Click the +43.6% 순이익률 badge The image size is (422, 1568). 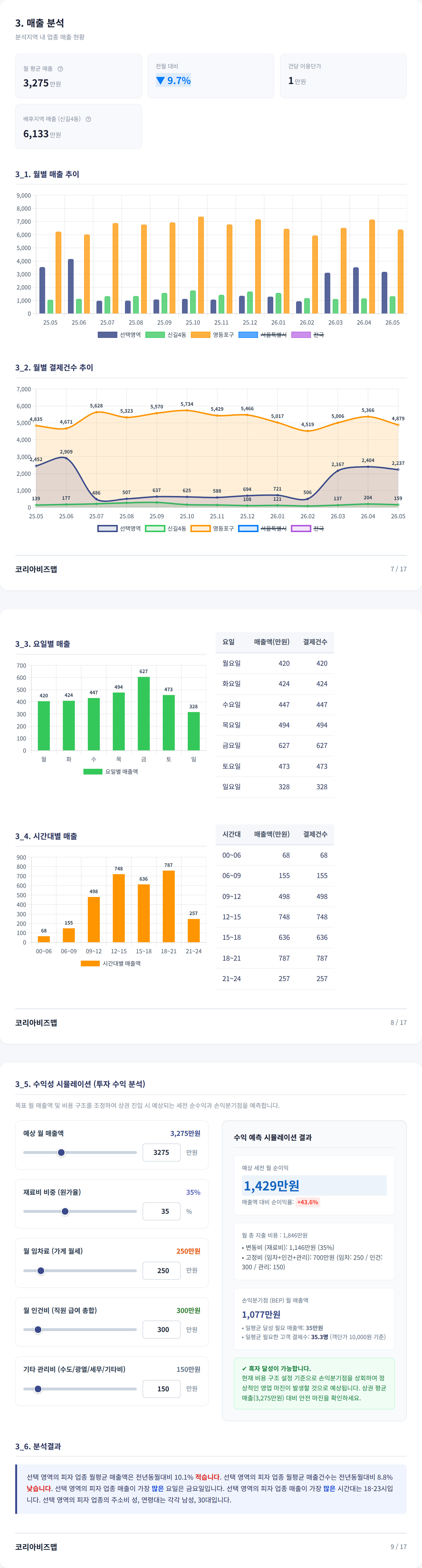[307, 1202]
